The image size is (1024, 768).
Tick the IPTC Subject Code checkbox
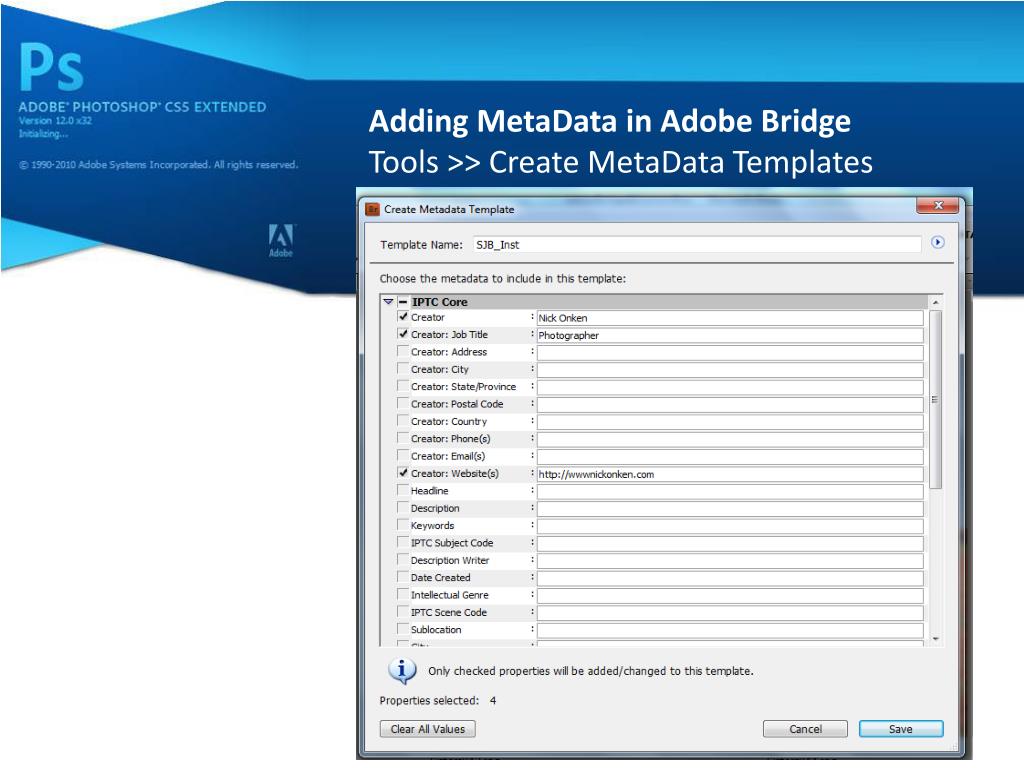tap(403, 542)
